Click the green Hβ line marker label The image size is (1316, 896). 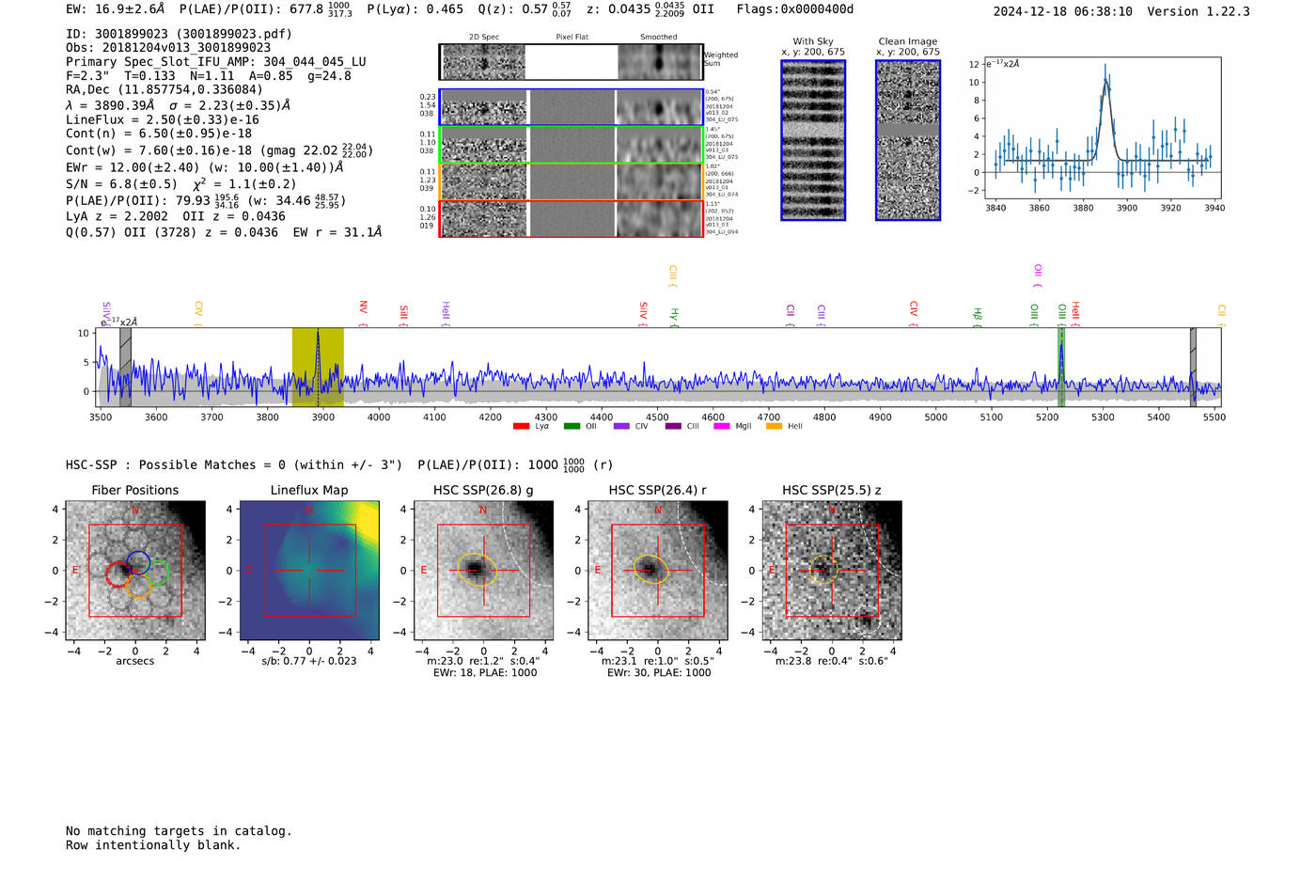tap(978, 317)
